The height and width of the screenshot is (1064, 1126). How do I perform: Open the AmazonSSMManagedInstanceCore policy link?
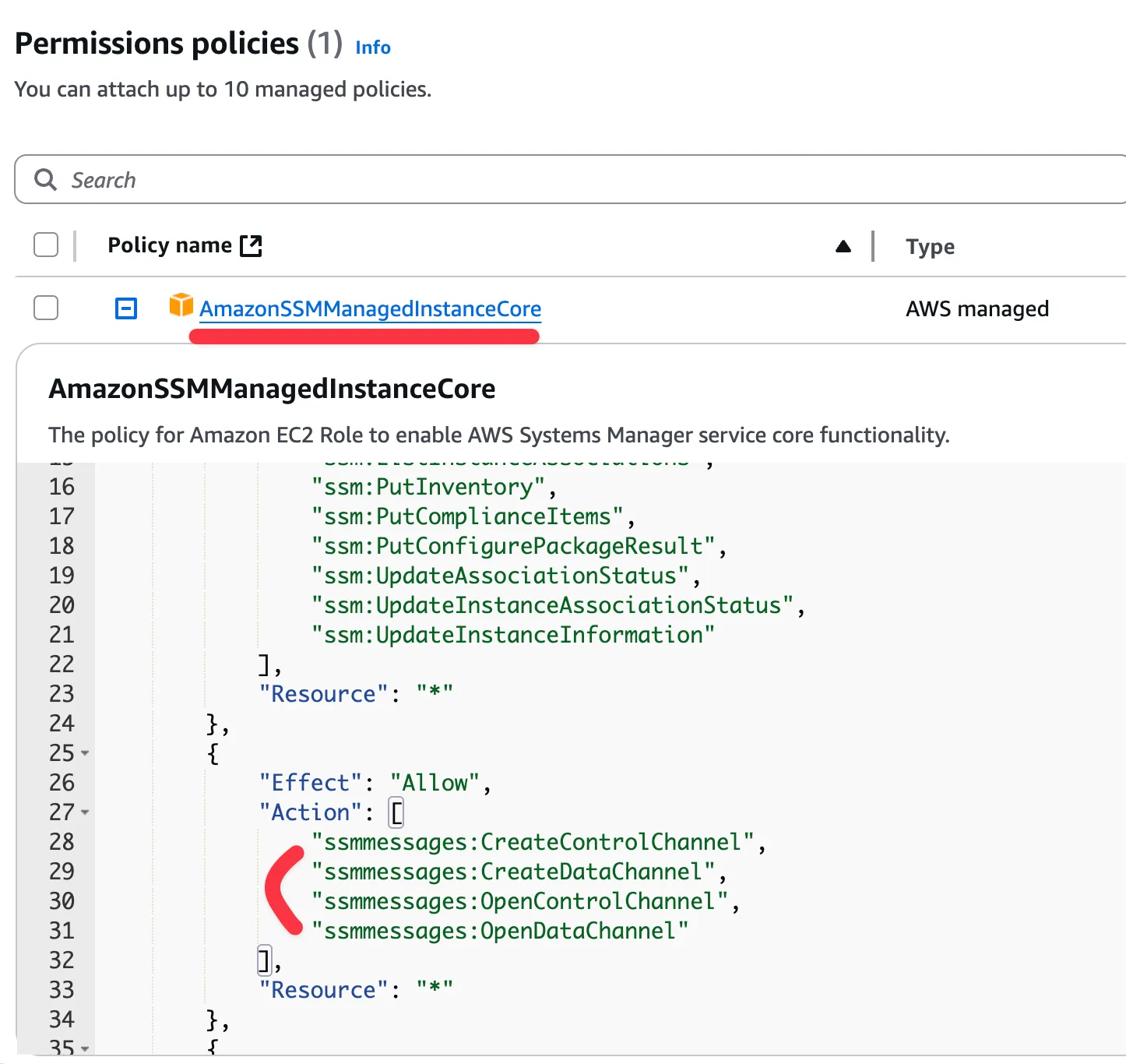coord(370,309)
